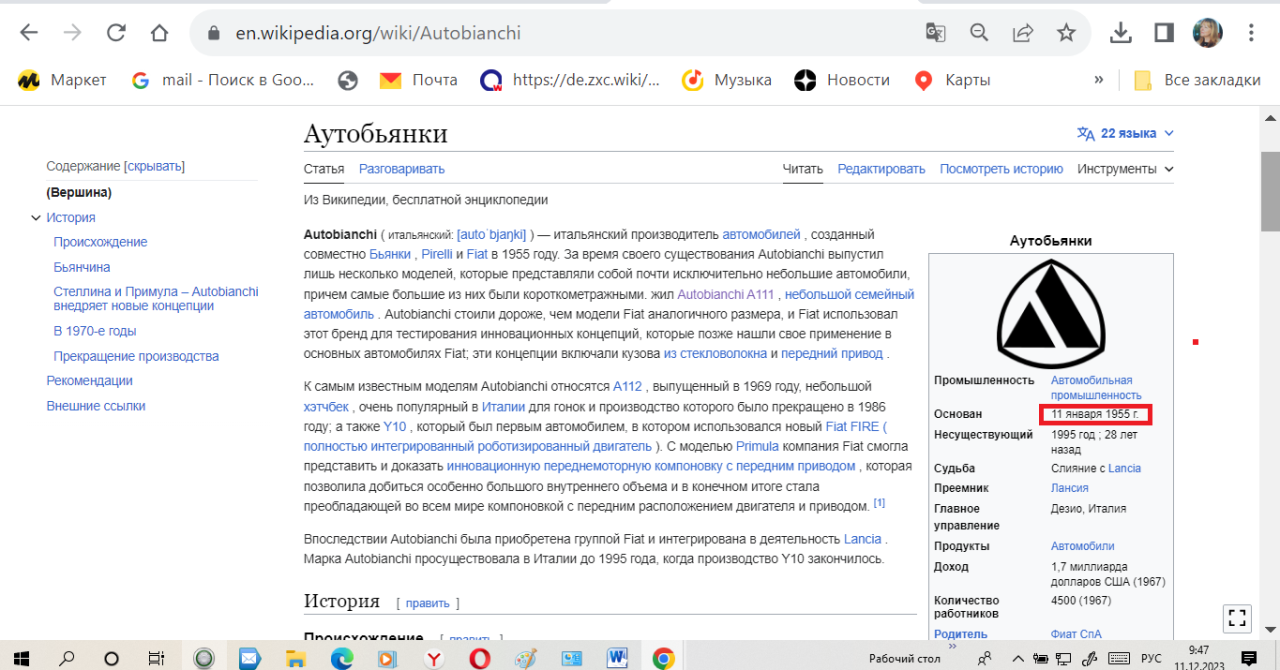Screen dimensions: 1280x670
Task: Open Chrome three-dot menu
Action: tap(1251, 33)
